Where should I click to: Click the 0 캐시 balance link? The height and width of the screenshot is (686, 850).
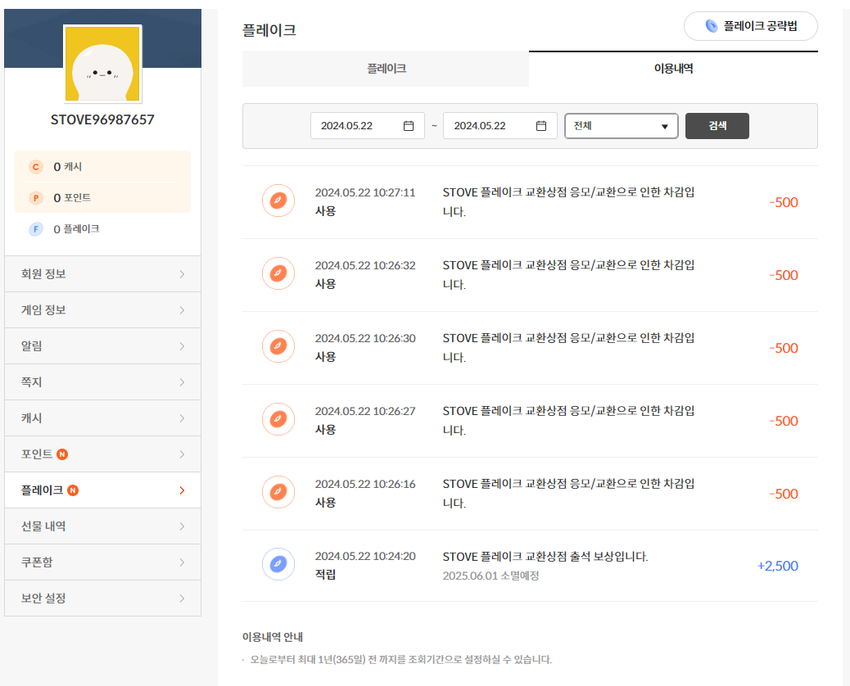pos(68,167)
